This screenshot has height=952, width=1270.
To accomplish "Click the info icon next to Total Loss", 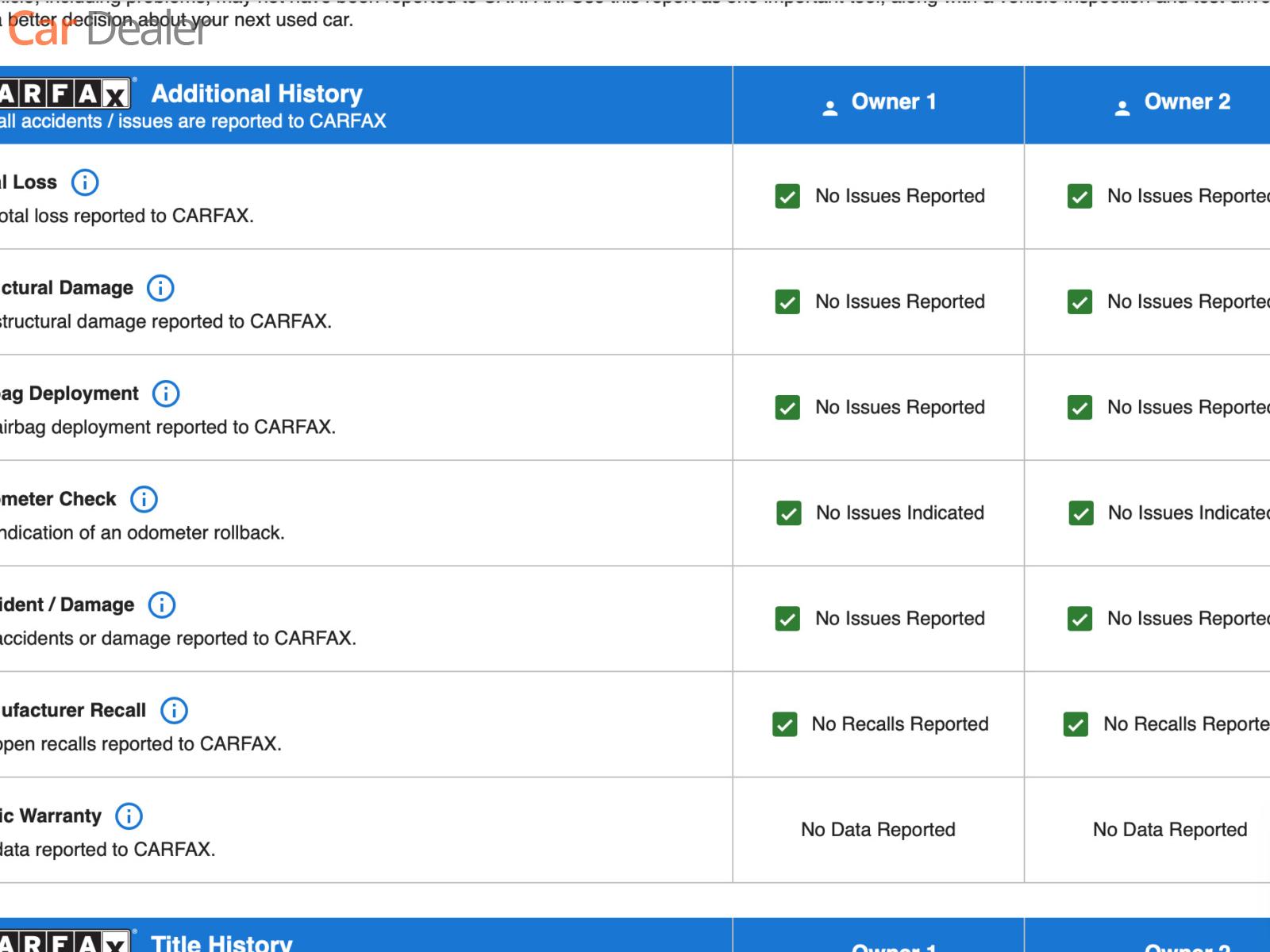I will pos(85,182).
